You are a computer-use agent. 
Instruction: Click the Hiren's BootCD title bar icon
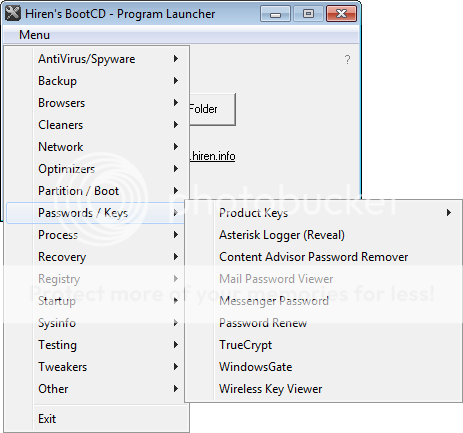13,14
